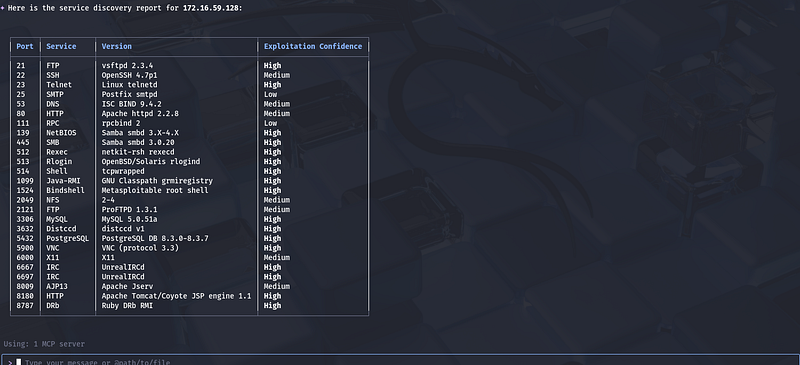Select port number 2121
Viewport: 800px width, 365px height.
tap(25, 209)
